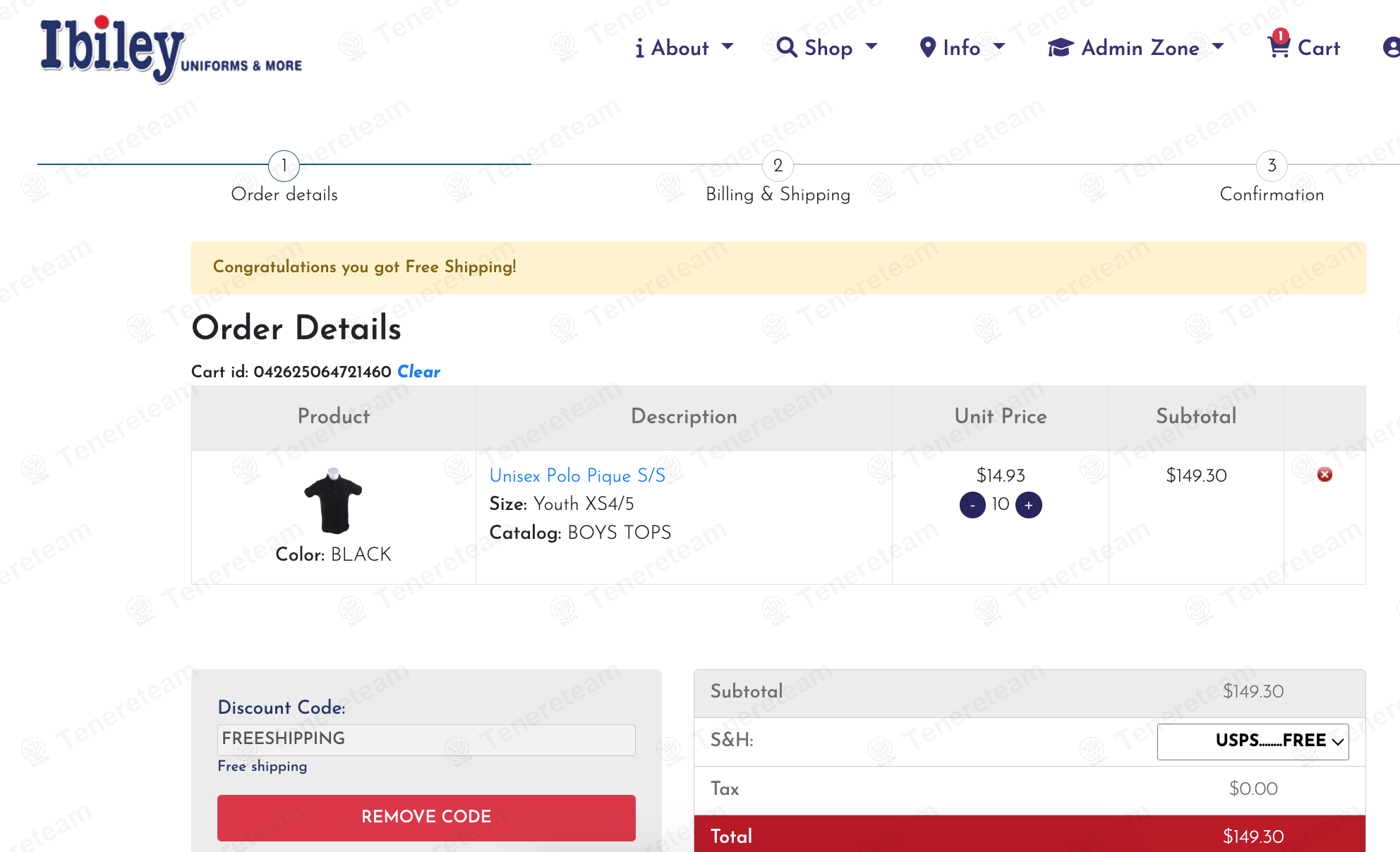Increase quantity with the plus button
The height and width of the screenshot is (852, 1400).
(x=1028, y=505)
